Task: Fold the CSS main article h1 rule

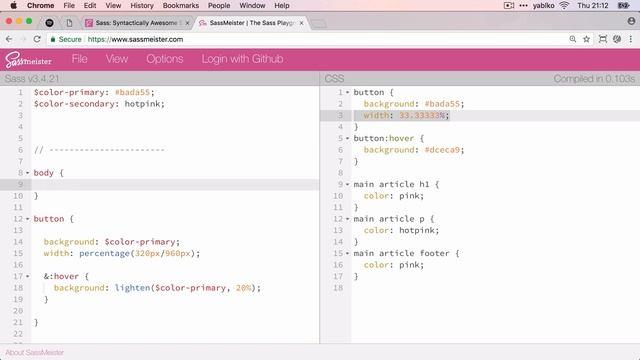Action: (x=347, y=184)
